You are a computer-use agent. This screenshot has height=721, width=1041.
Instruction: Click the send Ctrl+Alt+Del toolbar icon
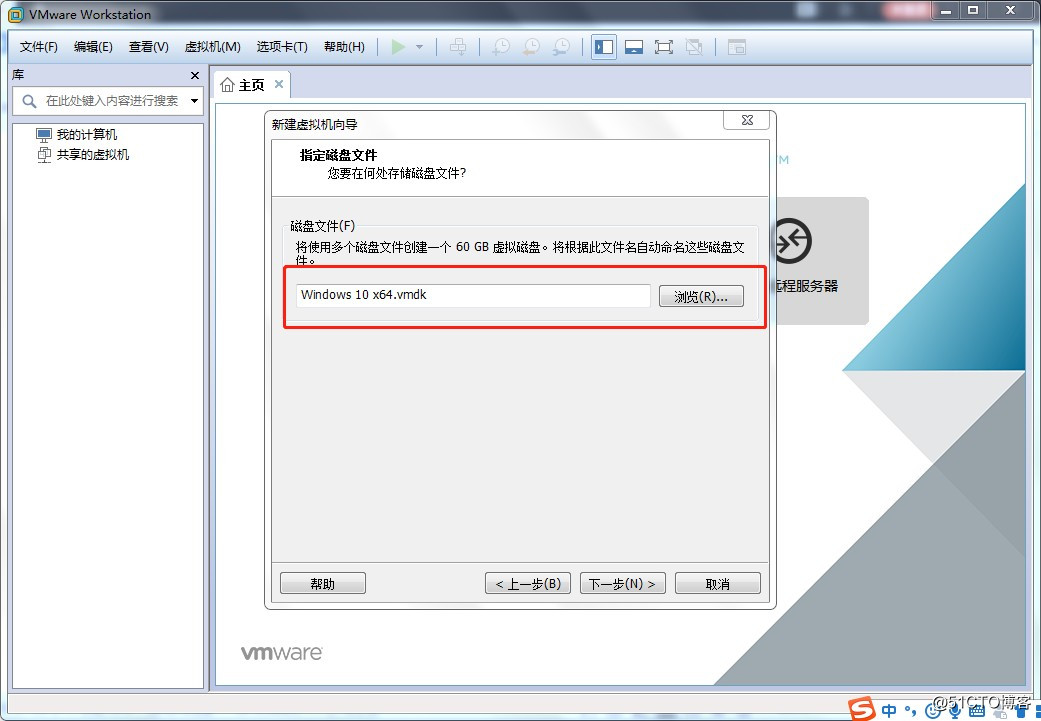pos(458,47)
